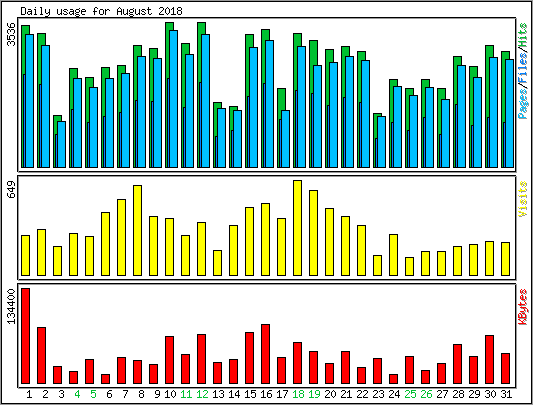Click the cyan 'Pages' legend word
This screenshot has height=405, width=533.
523,103
